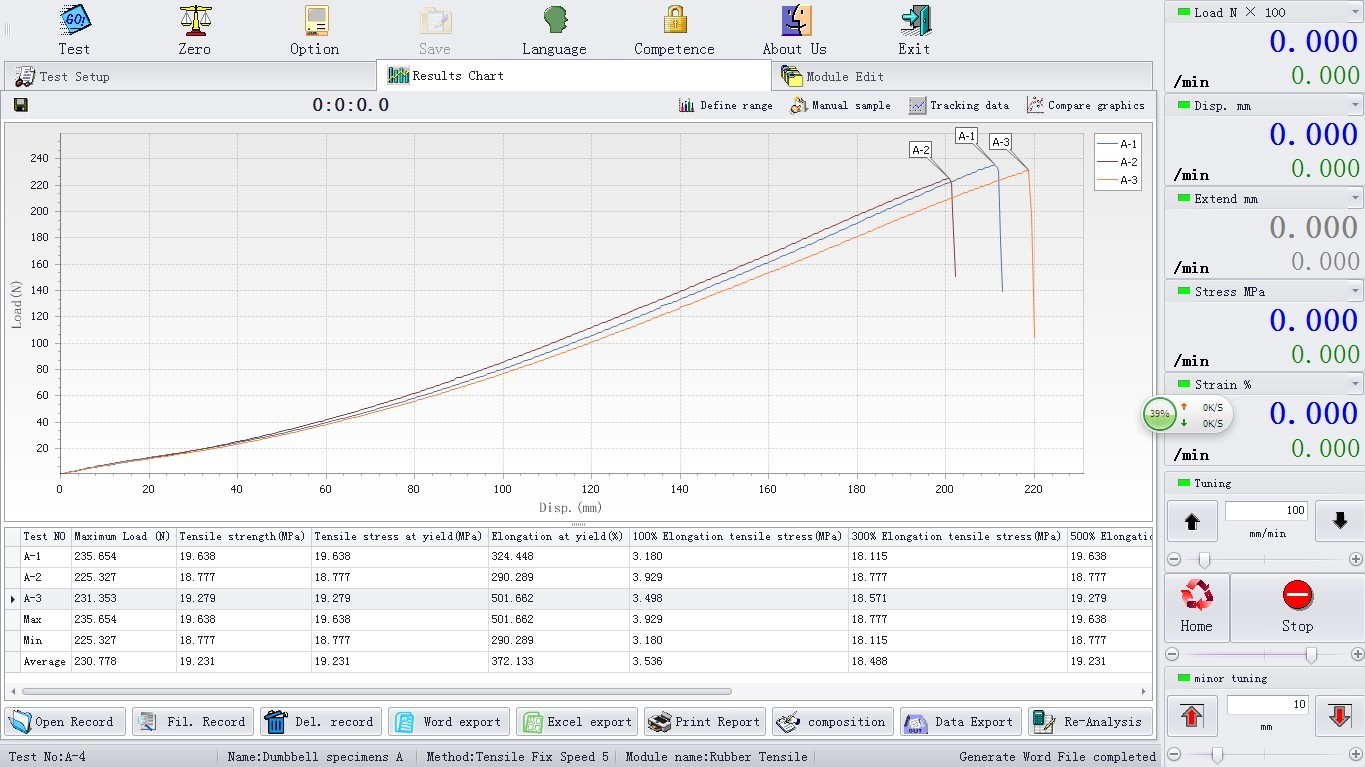
Task: Expand the Strain % channel dropdown
Action: pyautogui.click(x=1355, y=384)
